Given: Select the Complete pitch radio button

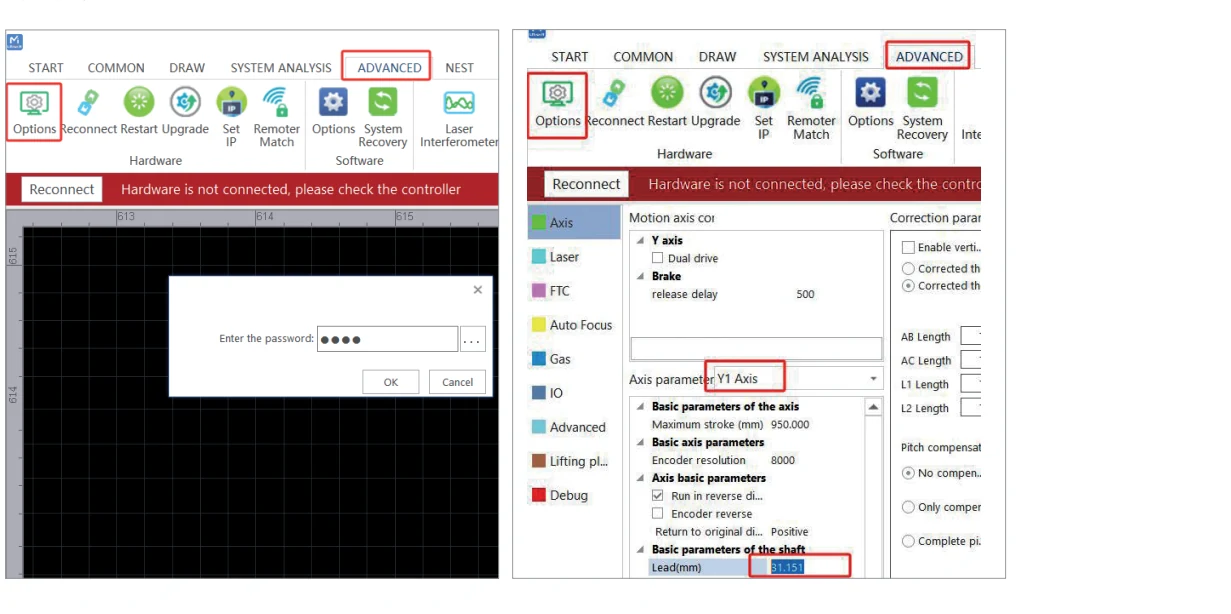Looking at the screenshot, I should pyautogui.click(x=908, y=541).
